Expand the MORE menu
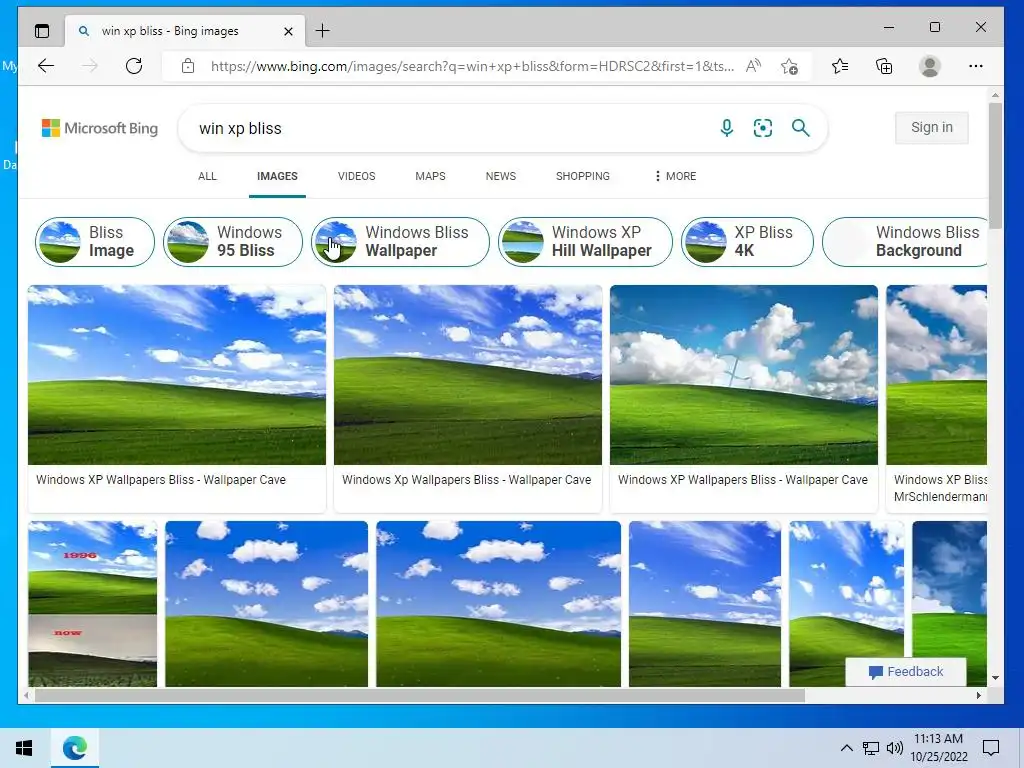Screen dimensions: 1024x768 click(675, 176)
